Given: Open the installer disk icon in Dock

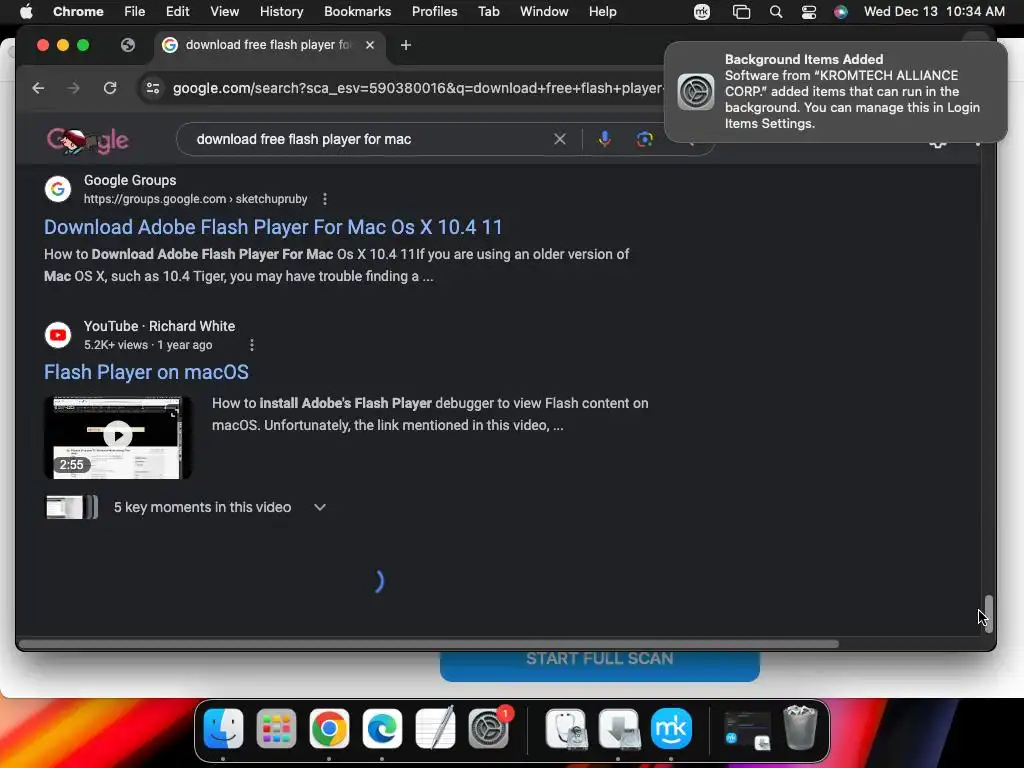Looking at the screenshot, I should 619,728.
